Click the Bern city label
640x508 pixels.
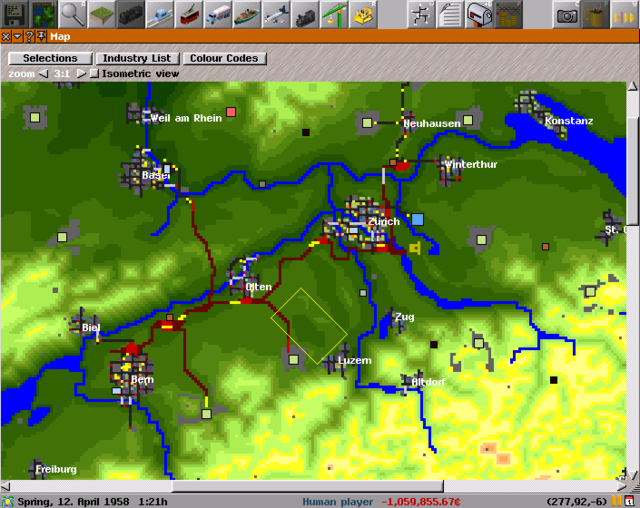point(142,380)
